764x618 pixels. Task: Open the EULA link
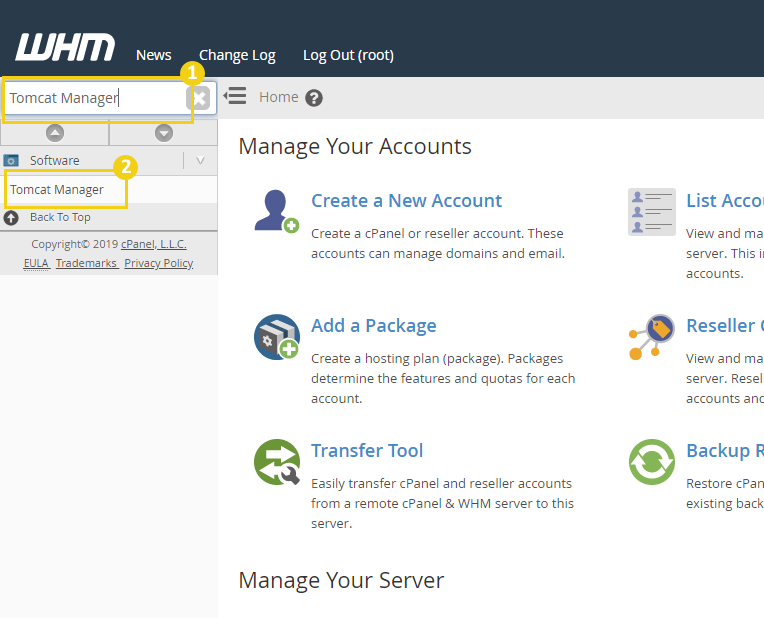36,263
